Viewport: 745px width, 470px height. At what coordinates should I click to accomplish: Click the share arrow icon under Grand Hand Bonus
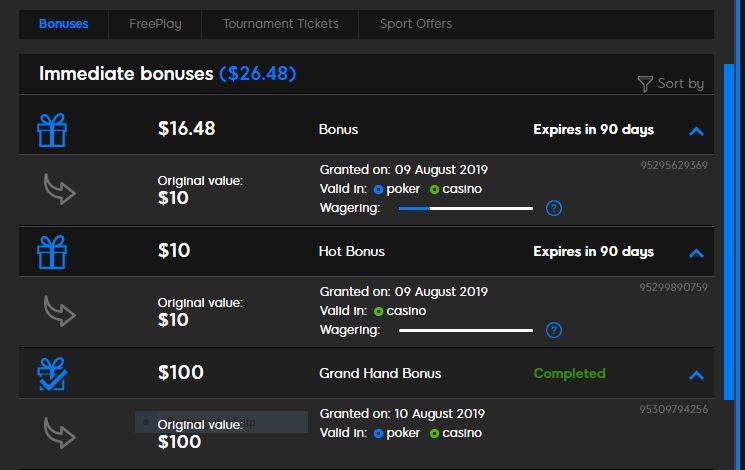(59, 433)
